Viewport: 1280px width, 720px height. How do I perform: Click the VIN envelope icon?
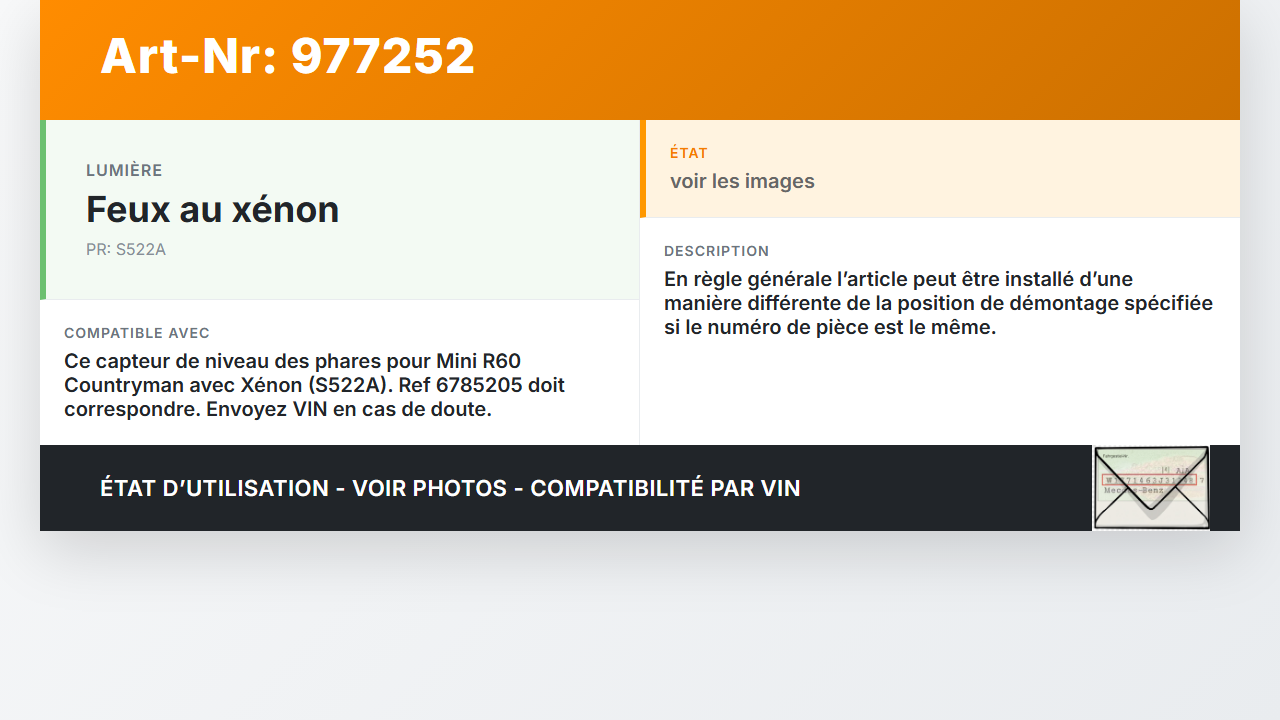(x=1151, y=488)
